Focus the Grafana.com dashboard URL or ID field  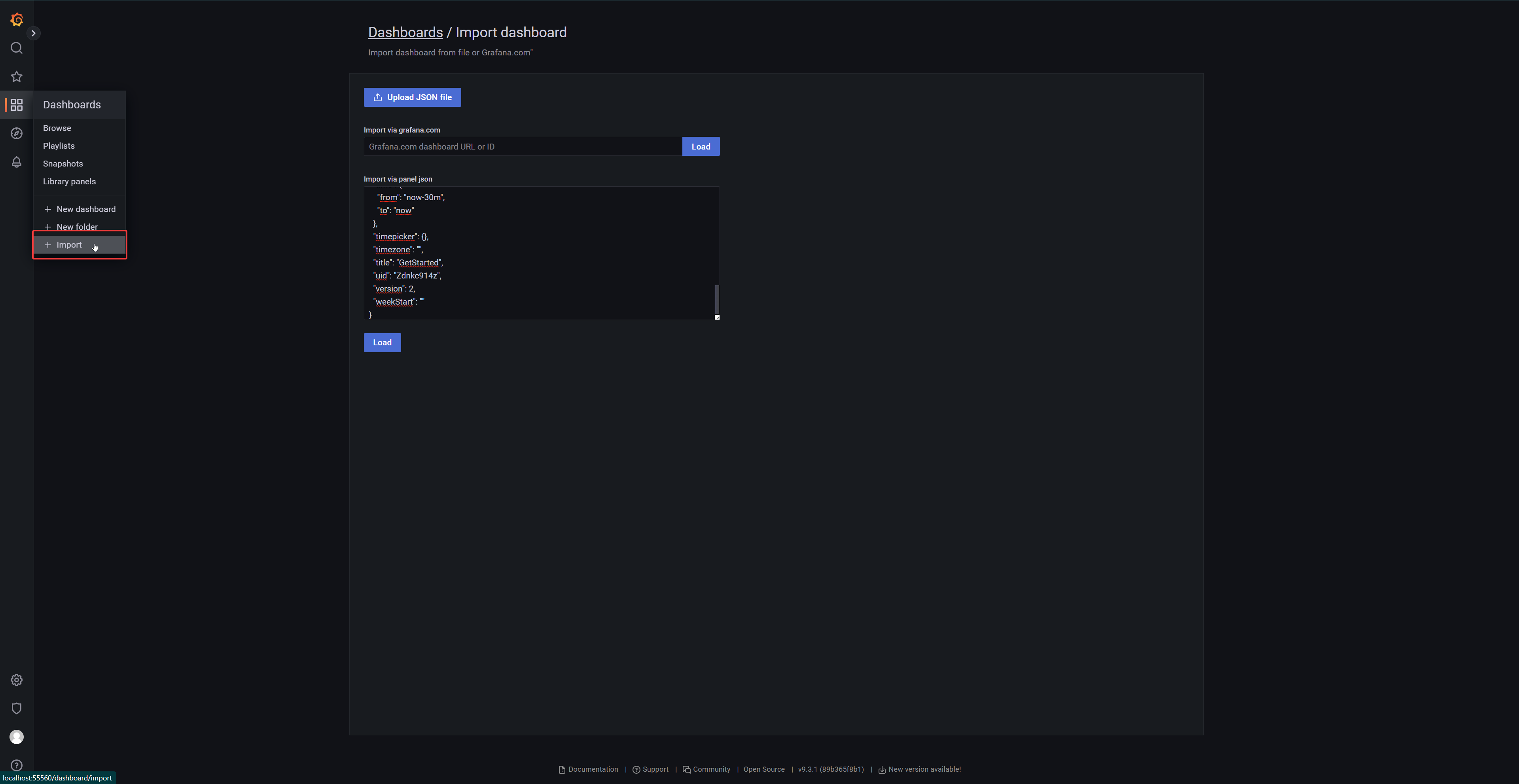pos(523,146)
